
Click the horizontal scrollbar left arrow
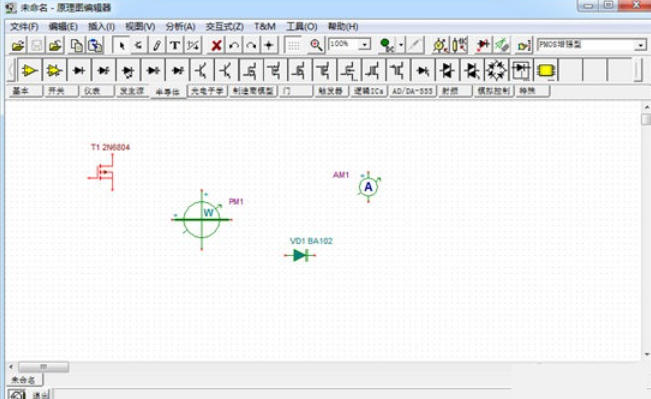coord(11,367)
